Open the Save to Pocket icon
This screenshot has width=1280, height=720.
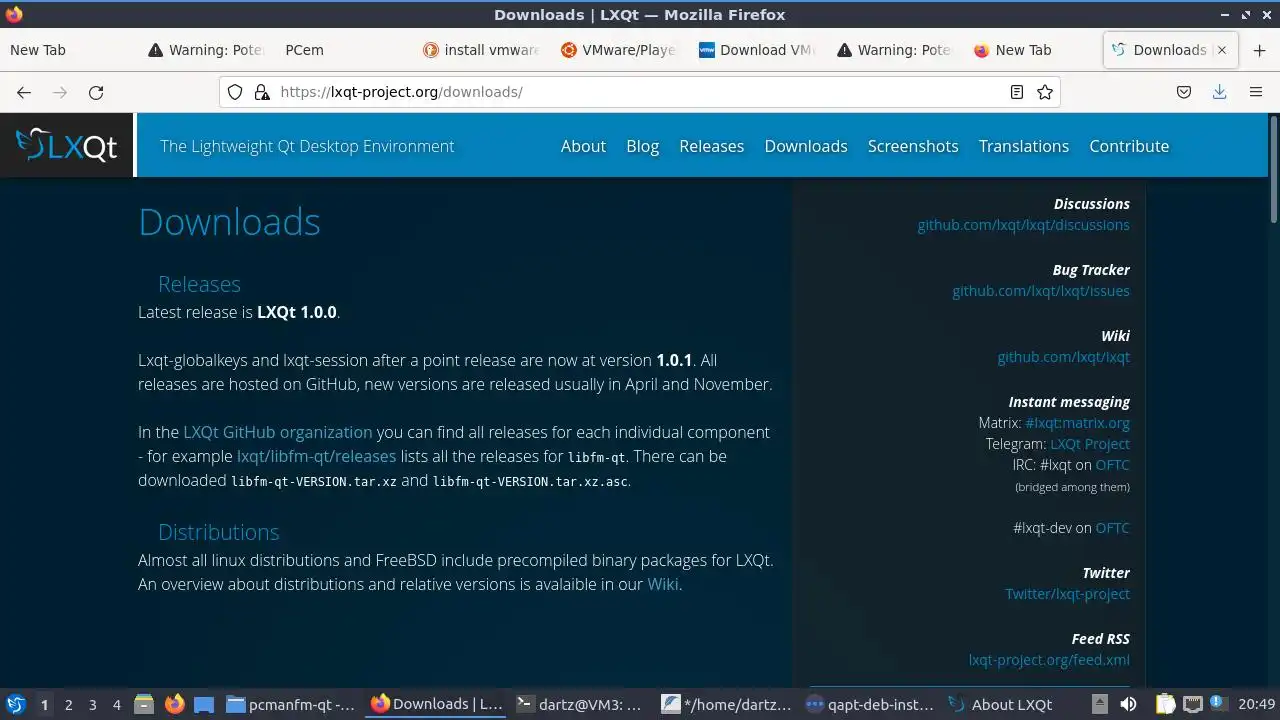pos(1184,92)
